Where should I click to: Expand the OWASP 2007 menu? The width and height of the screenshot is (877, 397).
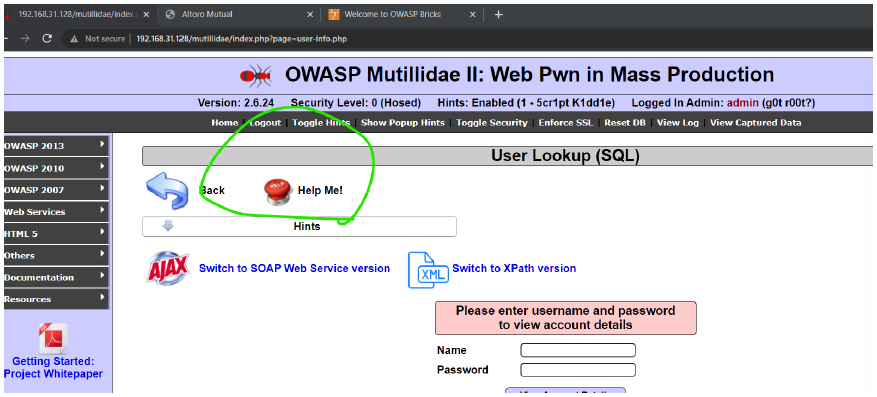click(56, 190)
